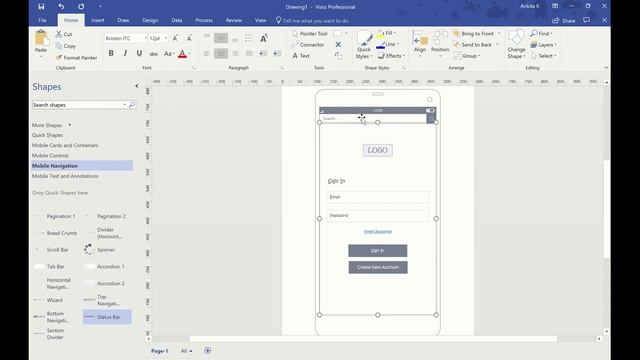Open shape Fill color menu
This screenshot has width=640, height=360.
(x=387, y=33)
